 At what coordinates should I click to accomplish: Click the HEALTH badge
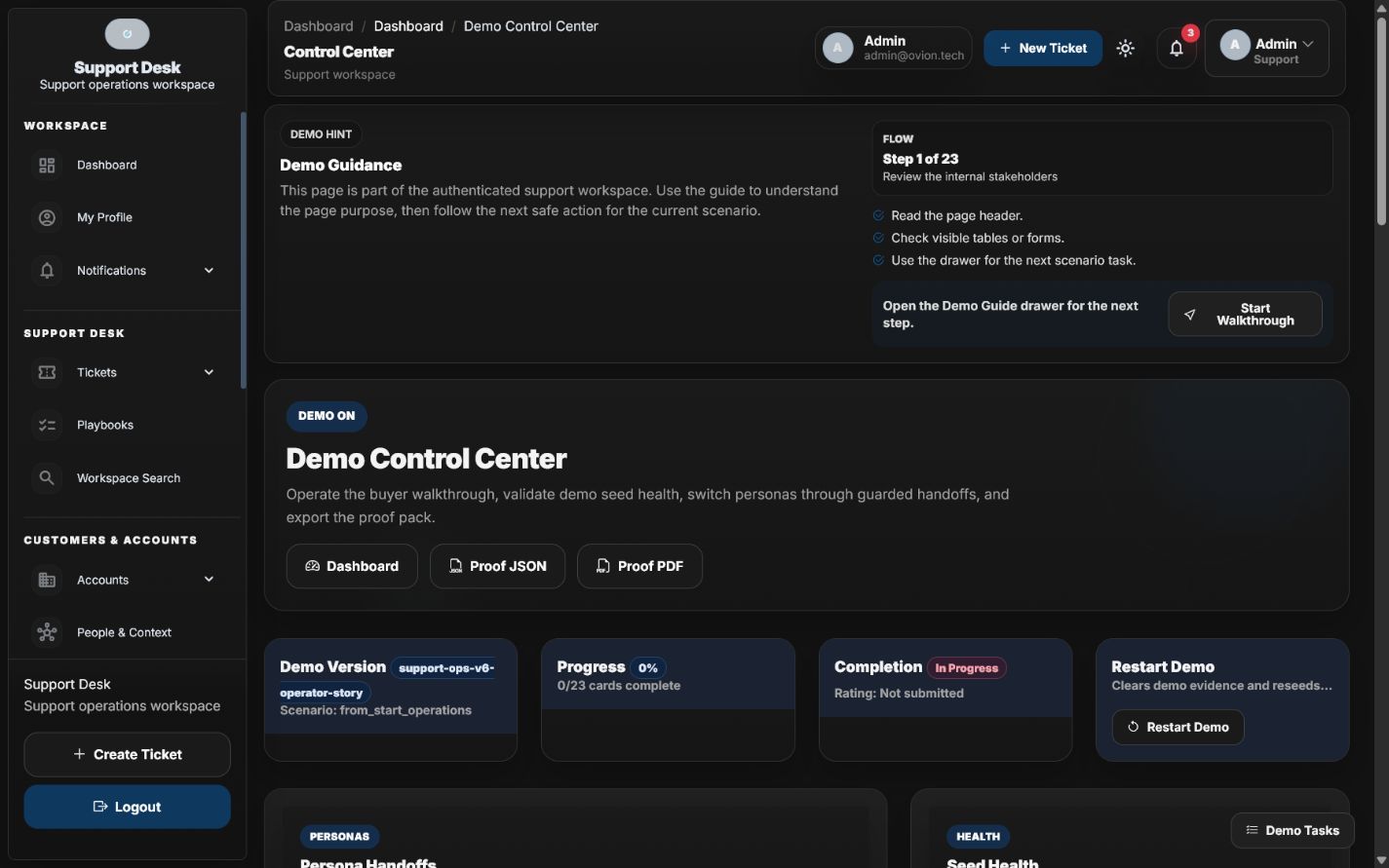coord(978,836)
